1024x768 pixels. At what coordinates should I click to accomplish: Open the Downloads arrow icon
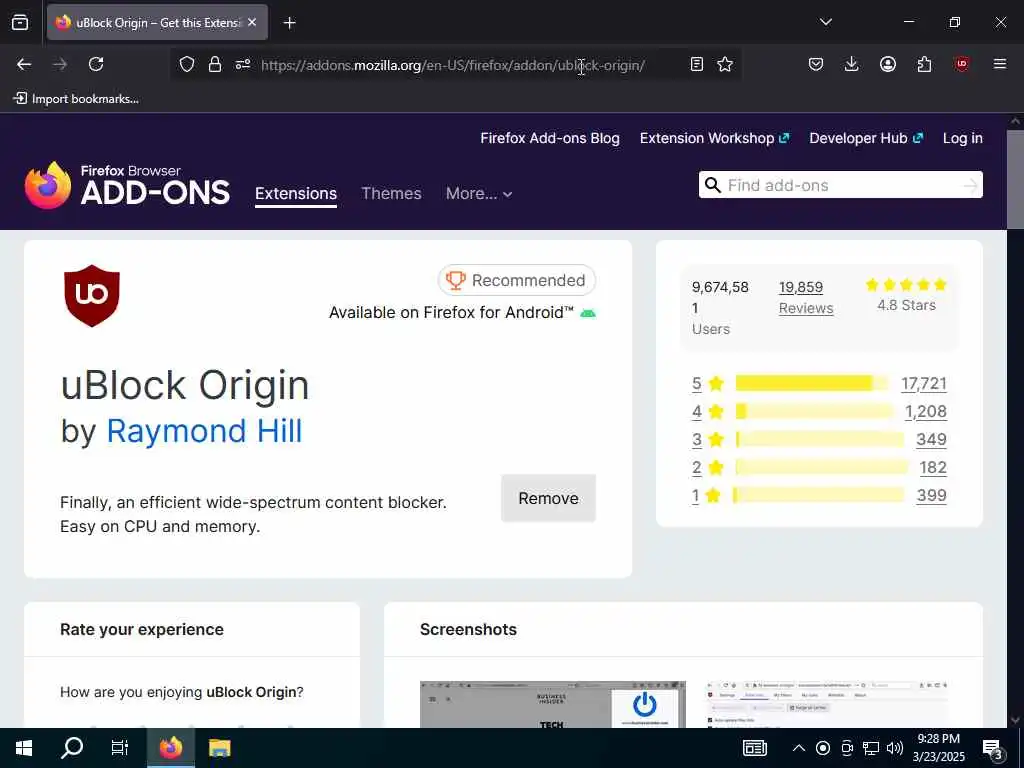pyautogui.click(x=852, y=64)
